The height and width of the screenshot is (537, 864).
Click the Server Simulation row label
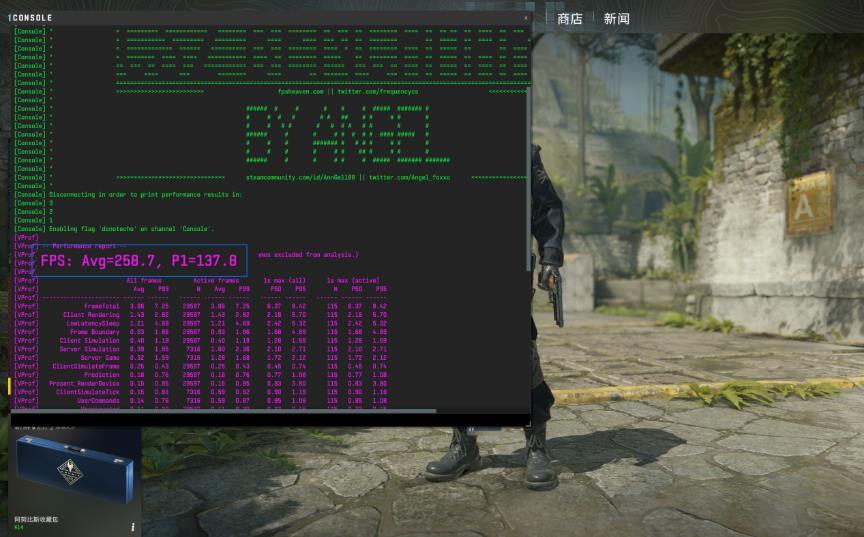point(89,349)
